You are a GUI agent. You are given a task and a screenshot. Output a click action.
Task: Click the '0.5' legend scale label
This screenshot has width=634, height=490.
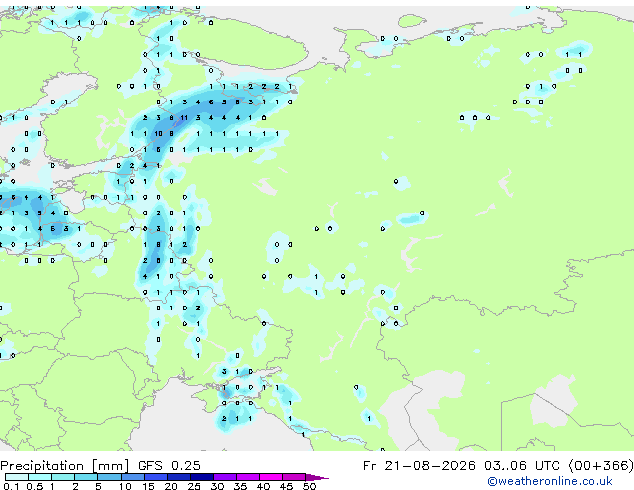[35, 486]
